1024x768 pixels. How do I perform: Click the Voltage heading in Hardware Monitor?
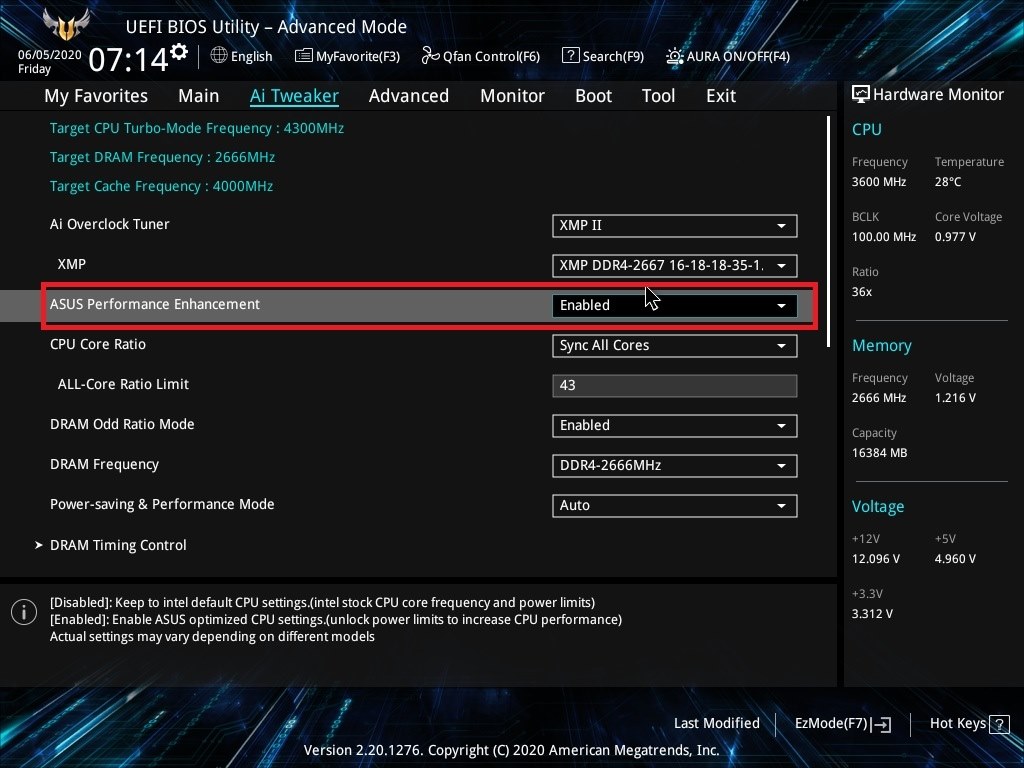pyautogui.click(x=878, y=507)
